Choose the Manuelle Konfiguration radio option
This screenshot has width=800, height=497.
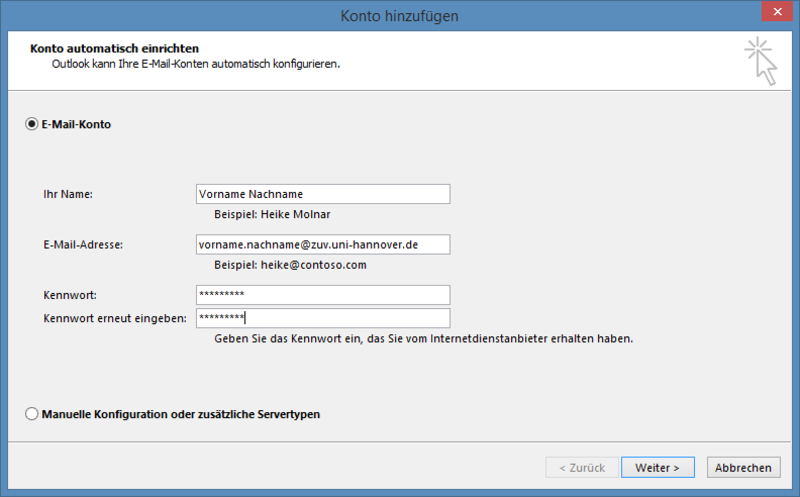coord(32,414)
